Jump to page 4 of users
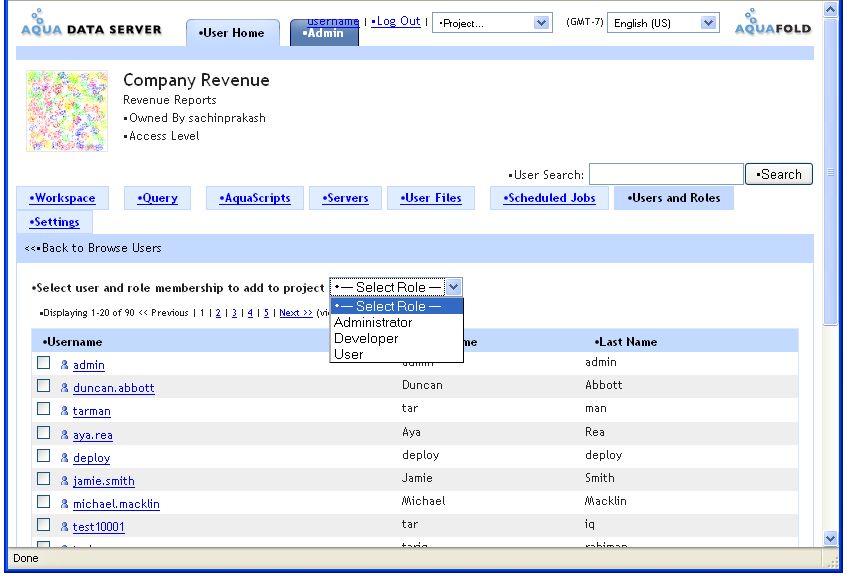The width and height of the screenshot is (846, 576). (250, 313)
